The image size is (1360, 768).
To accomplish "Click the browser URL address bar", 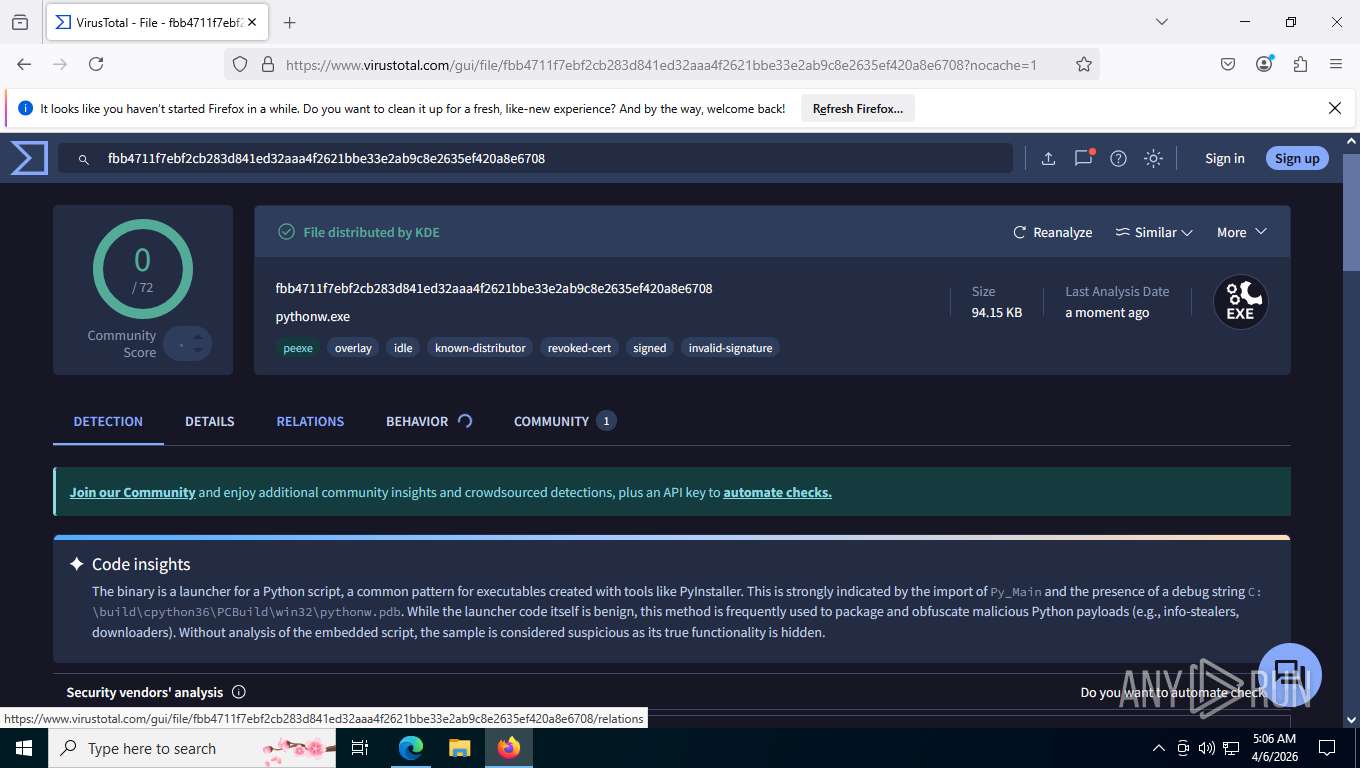I will click(x=661, y=64).
